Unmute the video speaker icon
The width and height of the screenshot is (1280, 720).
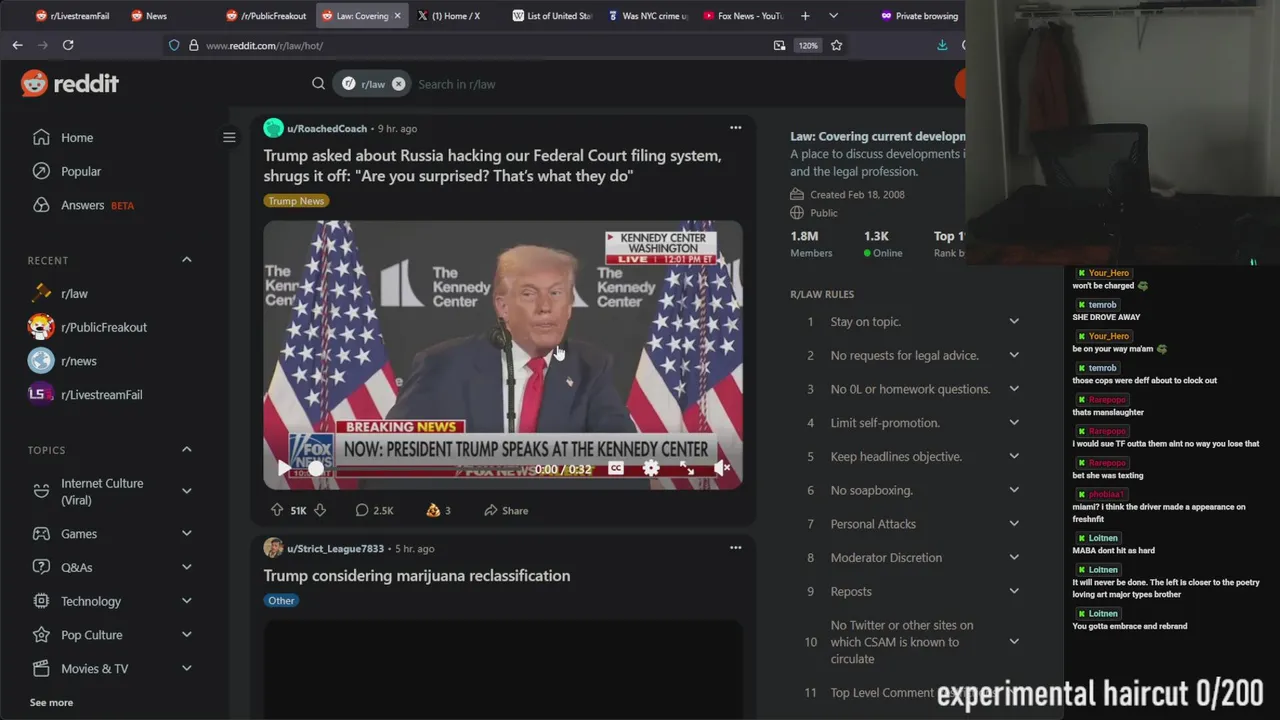[722, 468]
